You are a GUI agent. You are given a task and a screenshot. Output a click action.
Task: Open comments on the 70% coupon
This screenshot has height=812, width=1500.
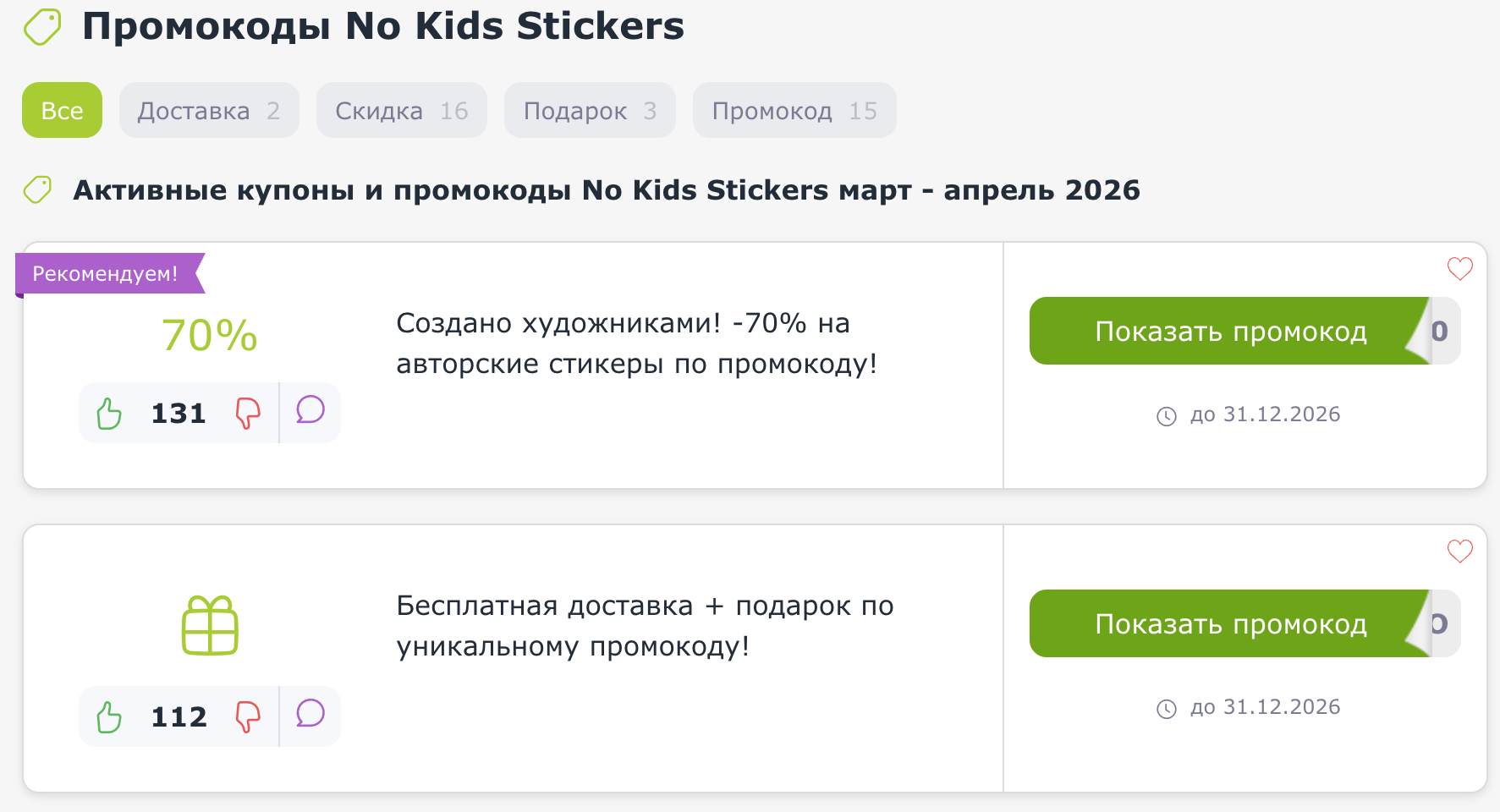(310, 410)
